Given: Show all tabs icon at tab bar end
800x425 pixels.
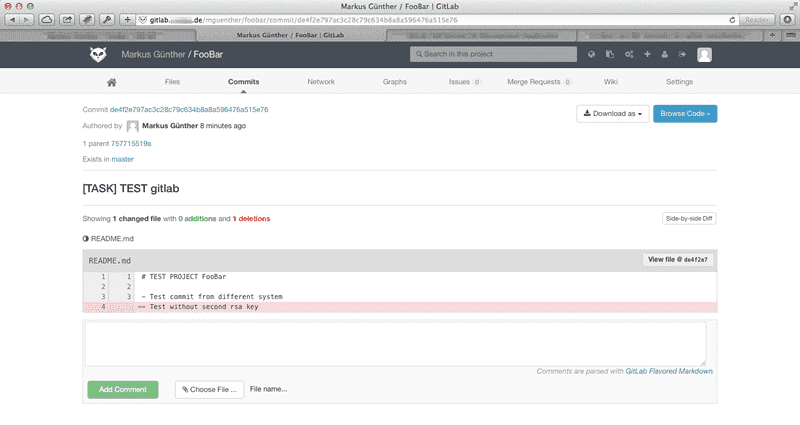Looking at the screenshot, I should click(789, 35).
